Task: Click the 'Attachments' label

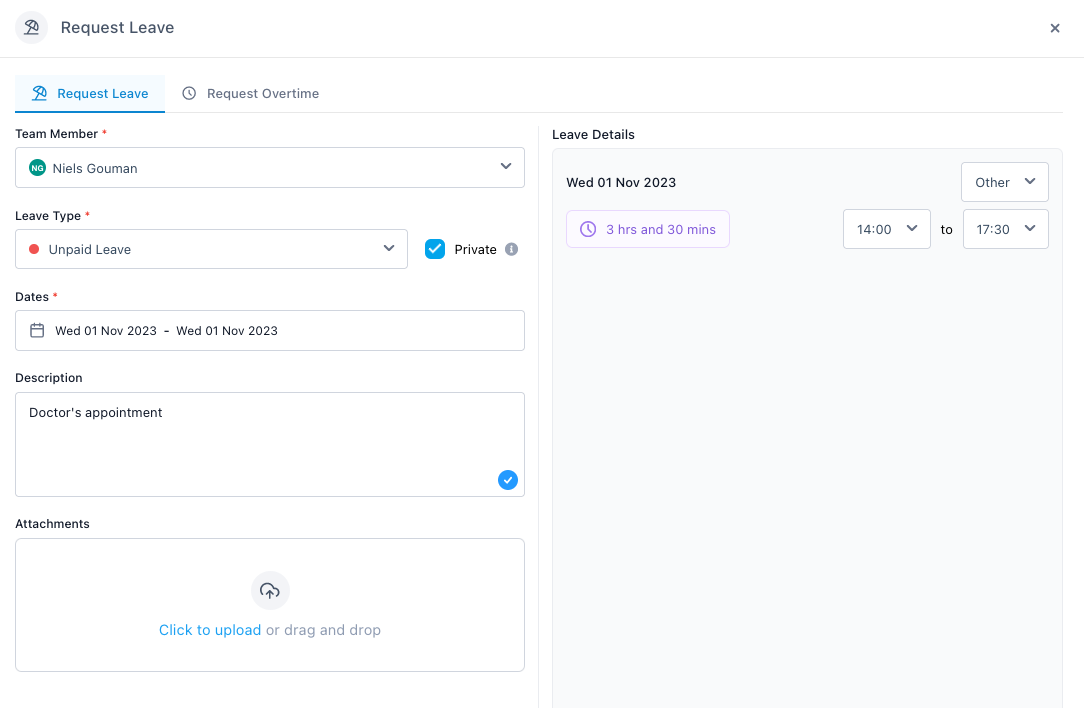Action: (x=53, y=523)
